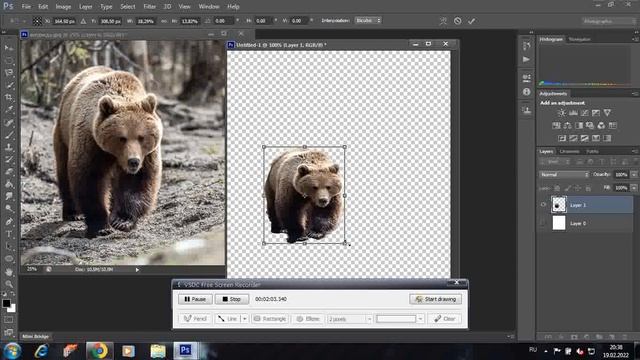Toggle the width-height link icon
640x360 pixels.
tap(164, 21)
